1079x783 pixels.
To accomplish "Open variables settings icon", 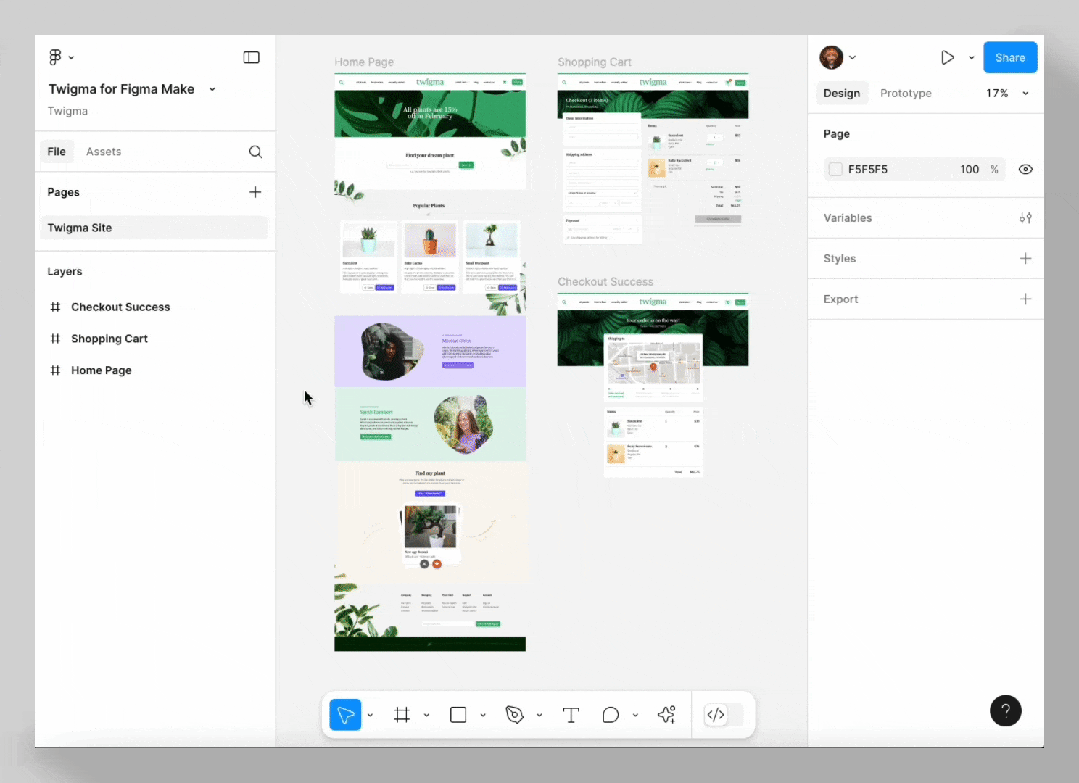I will [x=1025, y=218].
